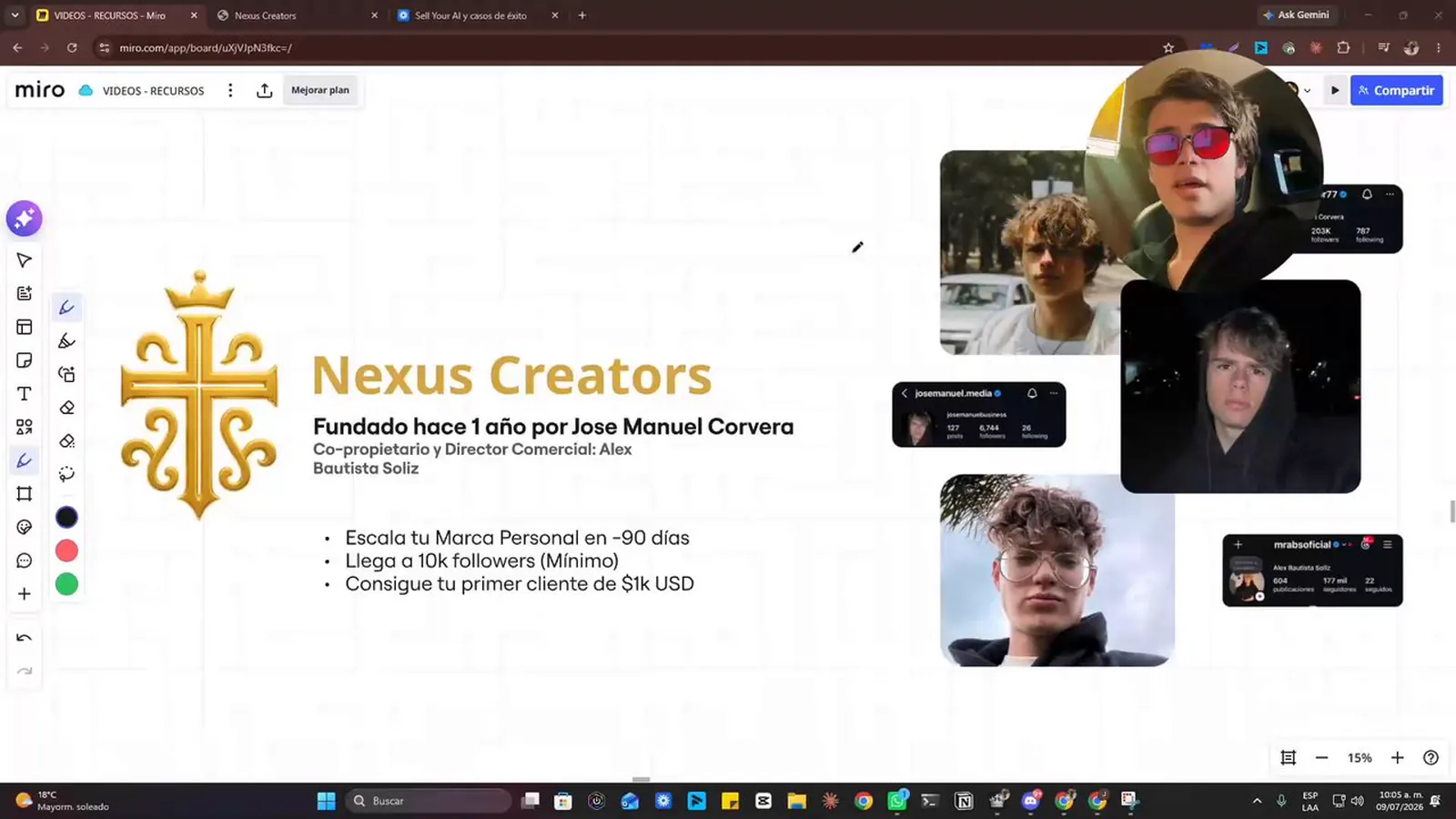1456x819 pixels.
Task: Start presentation mode with play button
Action: coord(1335,90)
